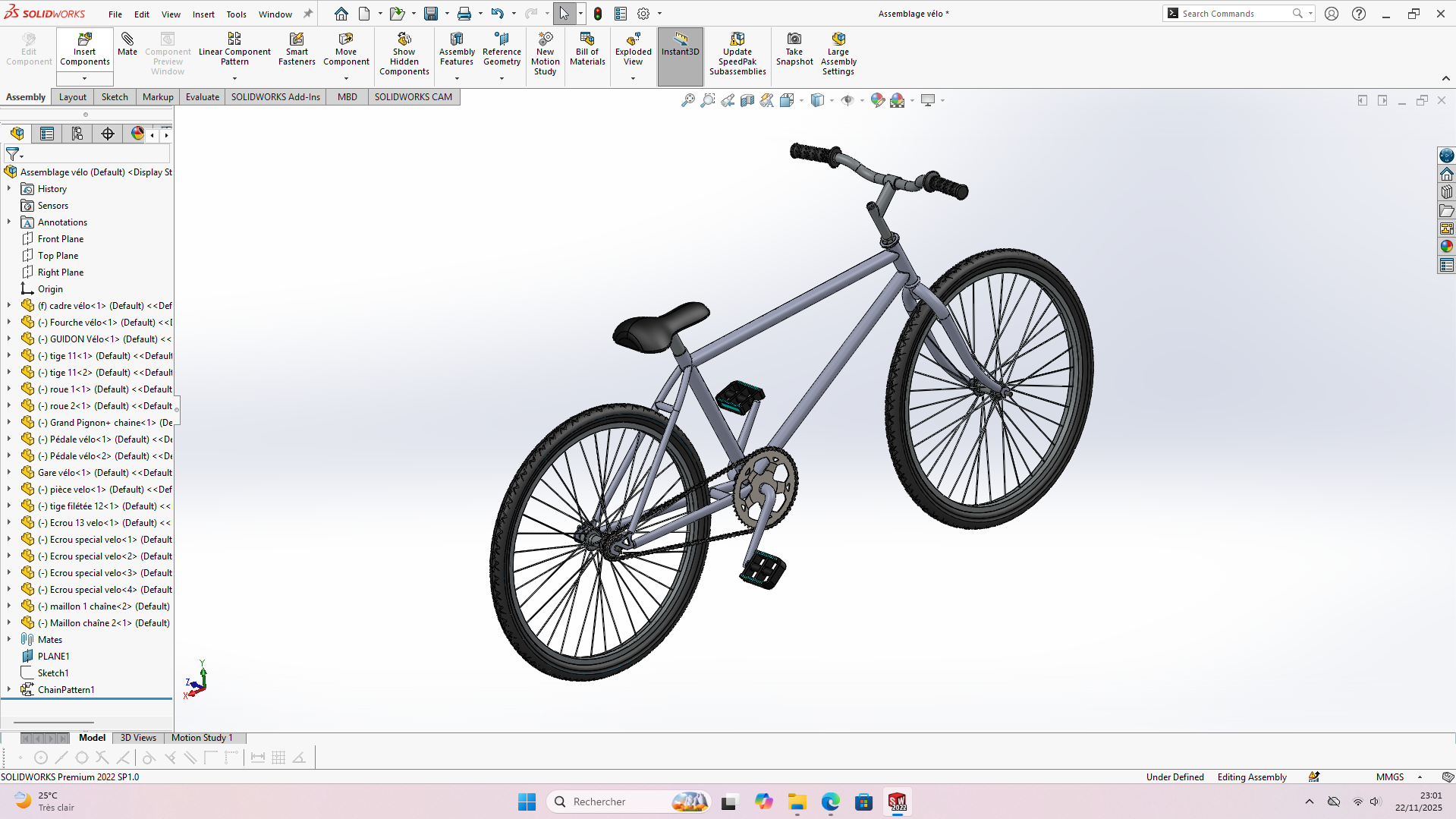Click the Insert Components tool
Screen dimensions: 1456x819
(85, 49)
